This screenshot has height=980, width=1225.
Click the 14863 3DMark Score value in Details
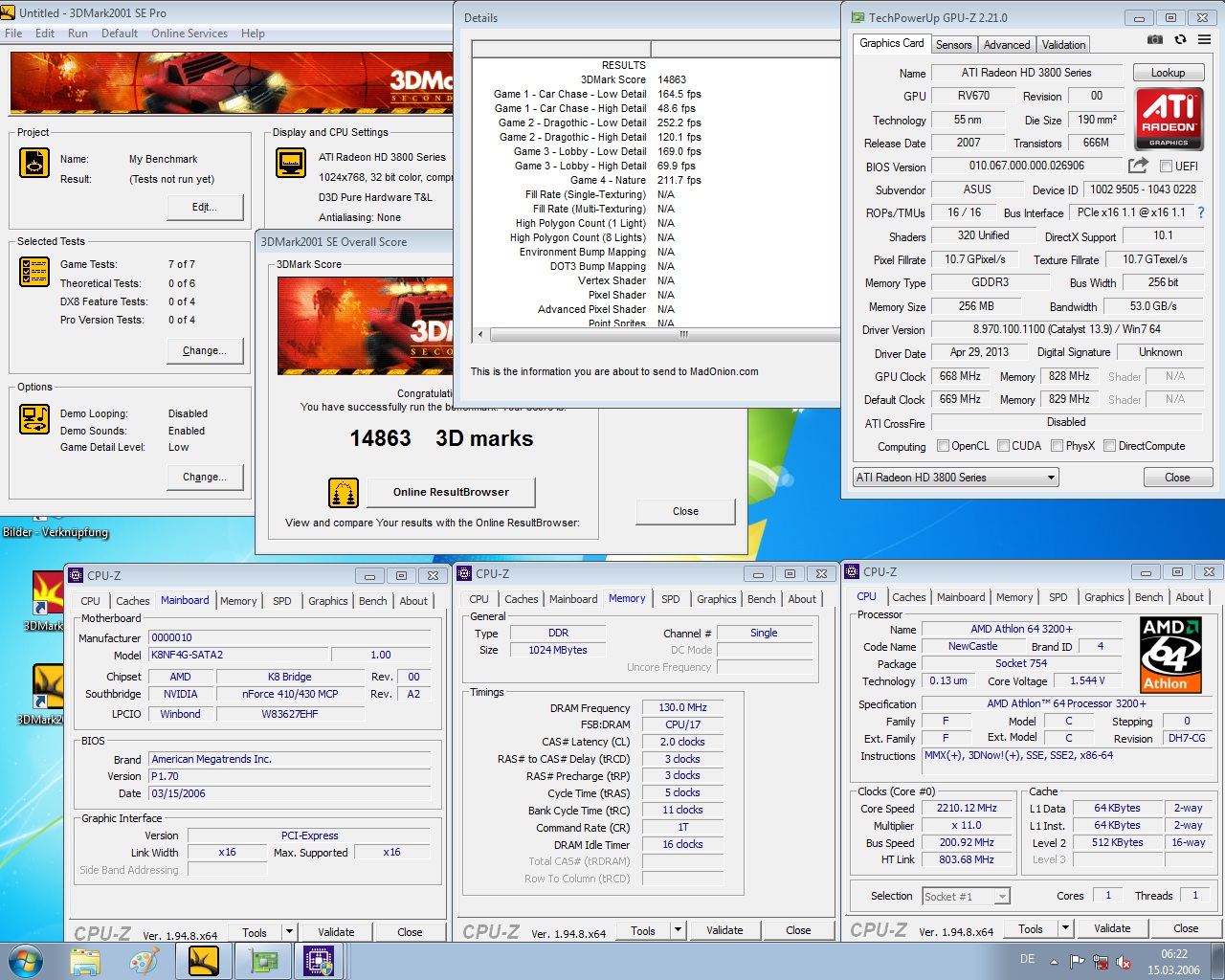(672, 79)
